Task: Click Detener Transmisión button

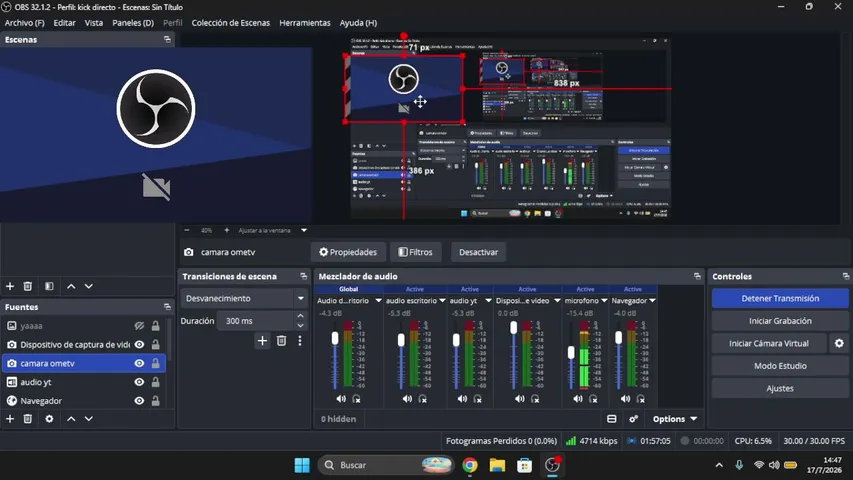Action: coord(780,298)
